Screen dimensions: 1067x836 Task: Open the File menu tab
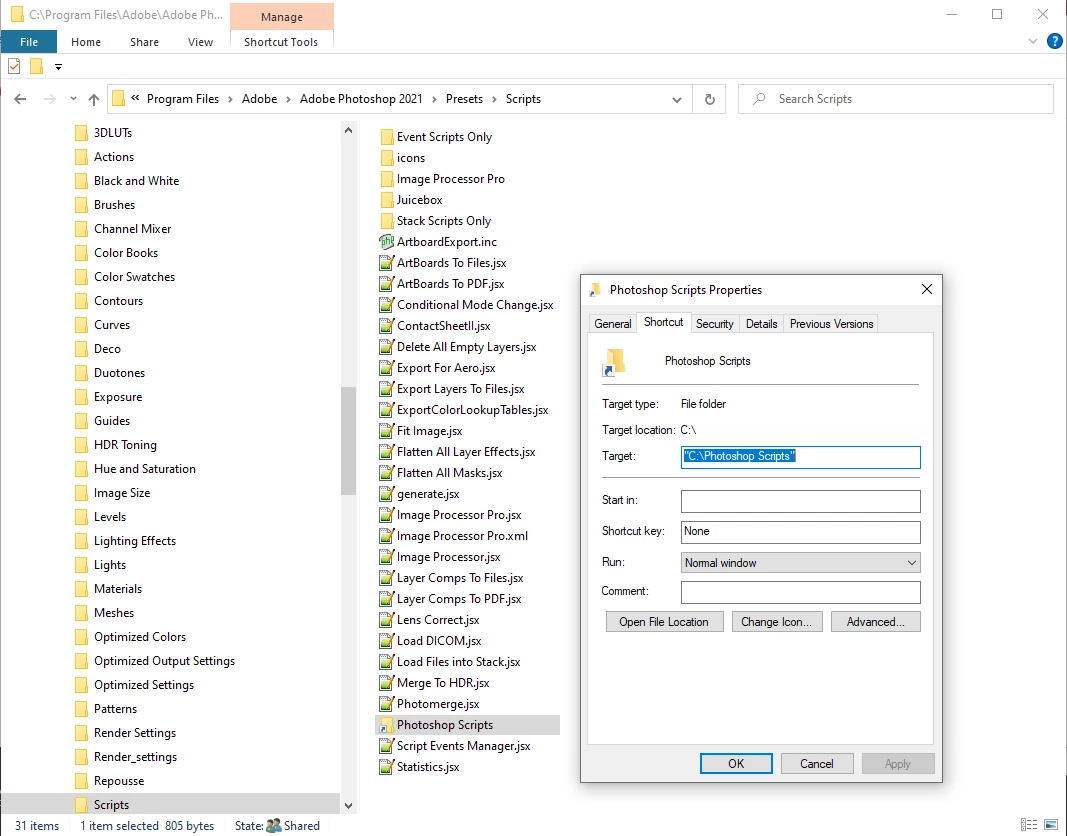(x=29, y=41)
